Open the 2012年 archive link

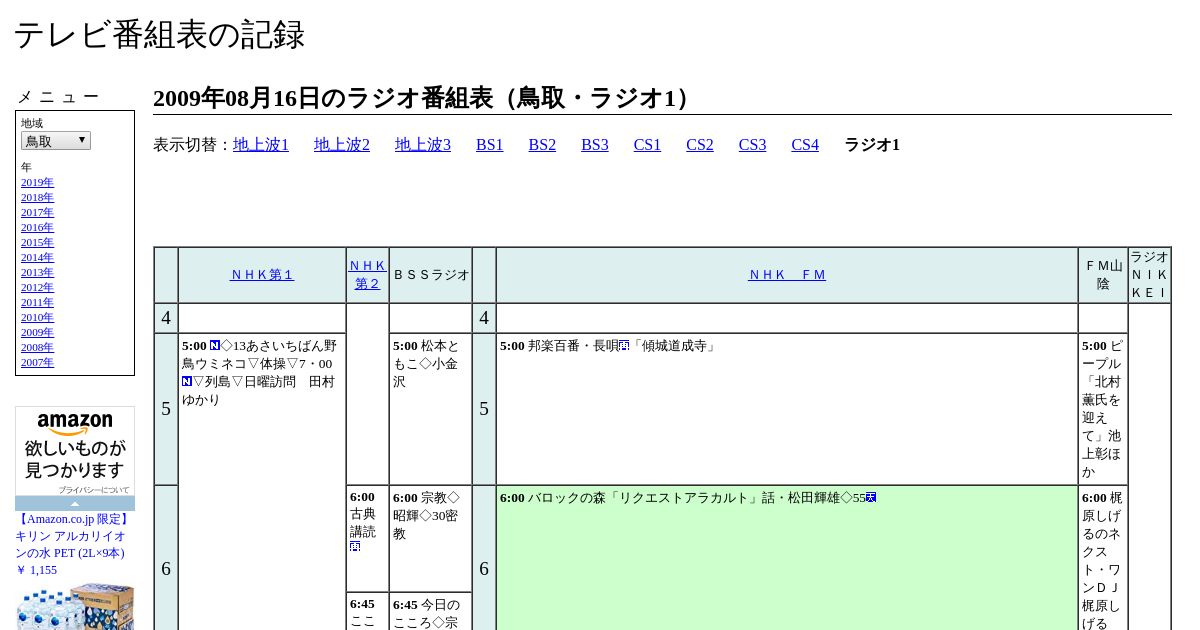click(x=37, y=287)
